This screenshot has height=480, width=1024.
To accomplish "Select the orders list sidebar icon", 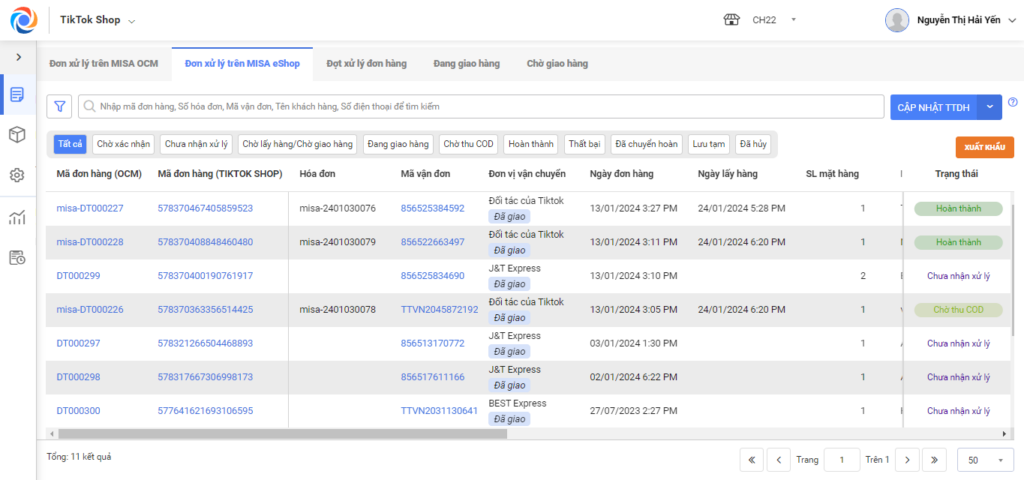I will (18, 95).
